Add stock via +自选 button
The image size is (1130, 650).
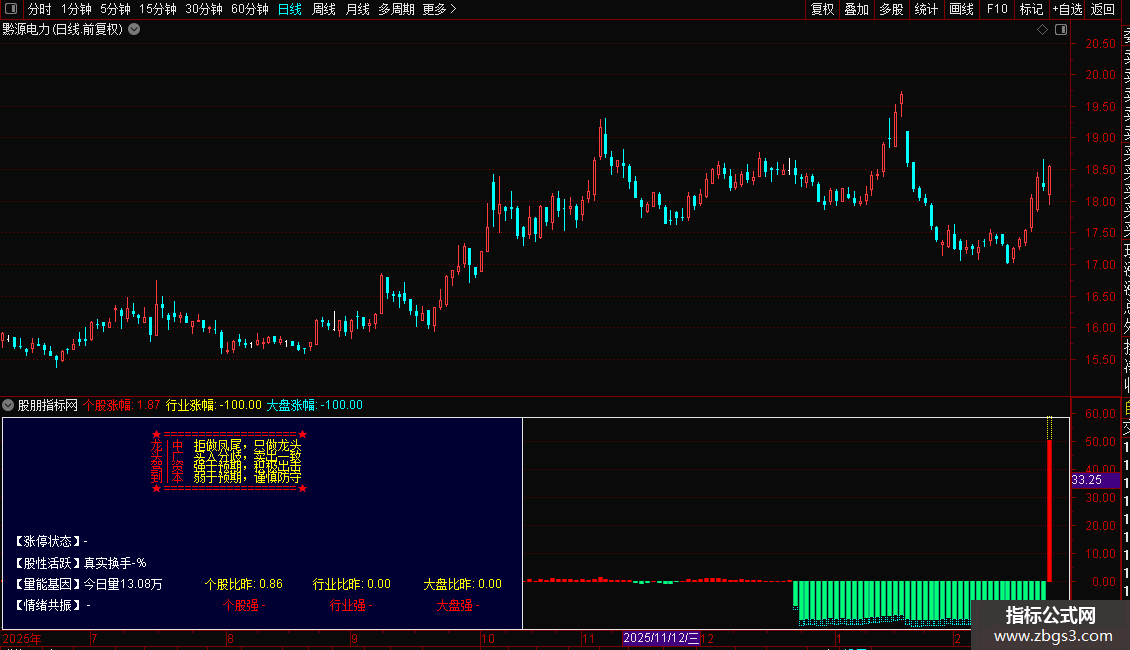click(x=1067, y=9)
